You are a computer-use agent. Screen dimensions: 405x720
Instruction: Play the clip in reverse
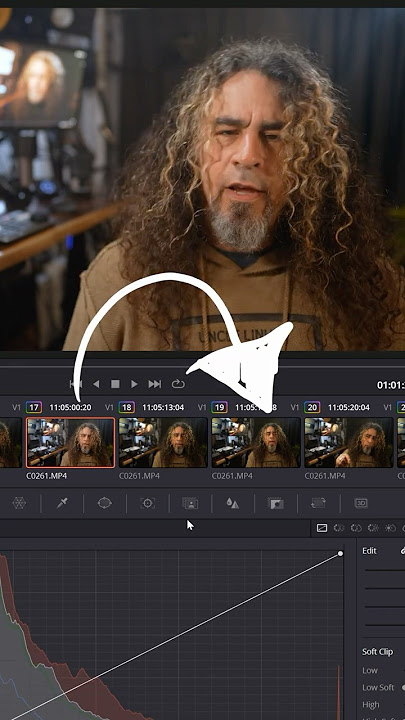tap(96, 384)
